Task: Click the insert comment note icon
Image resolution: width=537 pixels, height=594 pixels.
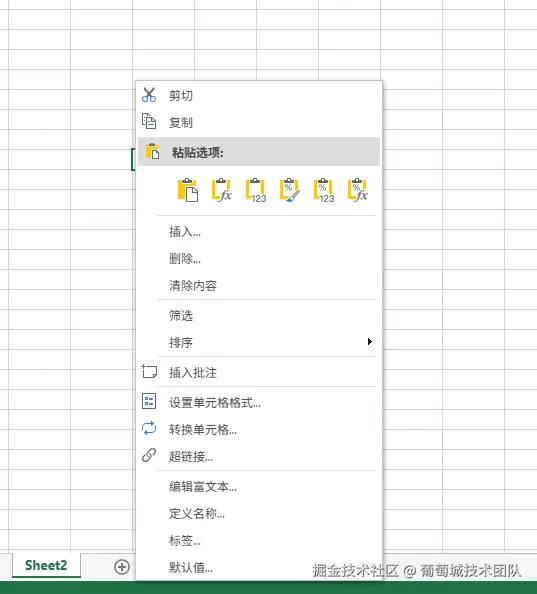Action: click(x=149, y=371)
